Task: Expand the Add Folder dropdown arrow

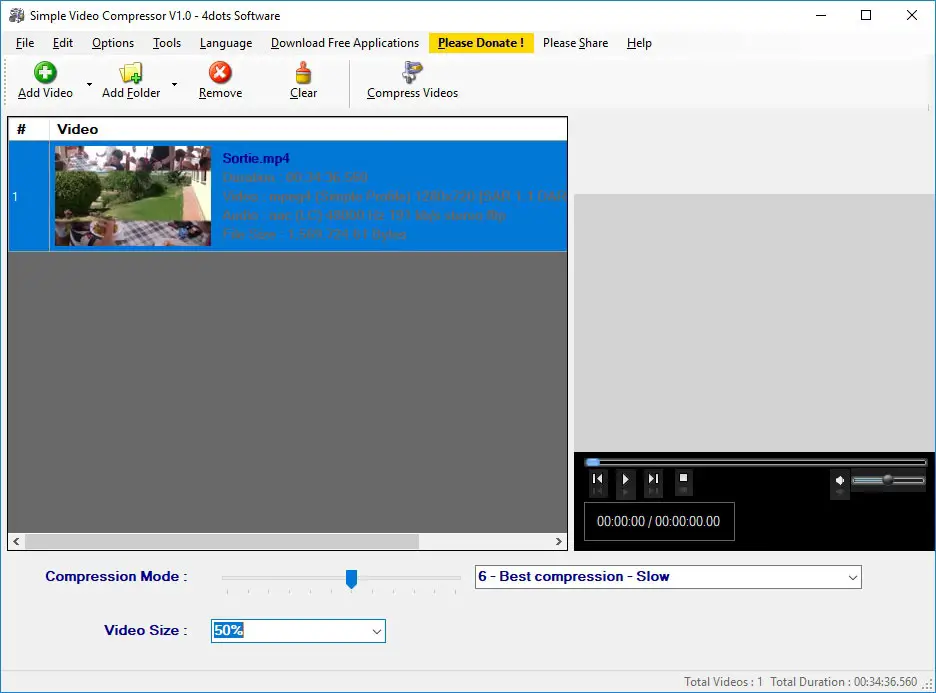Action: click(174, 84)
